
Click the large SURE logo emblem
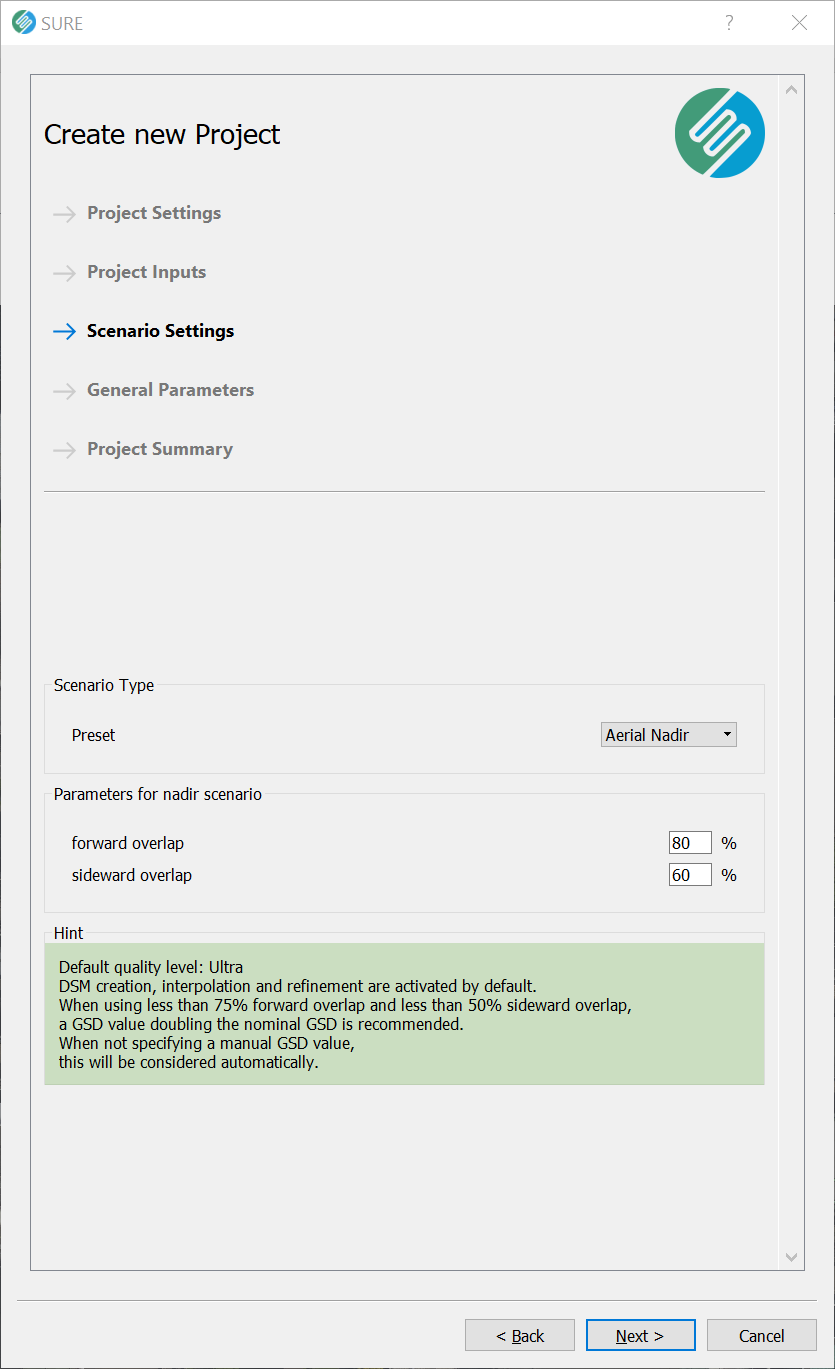click(x=720, y=133)
